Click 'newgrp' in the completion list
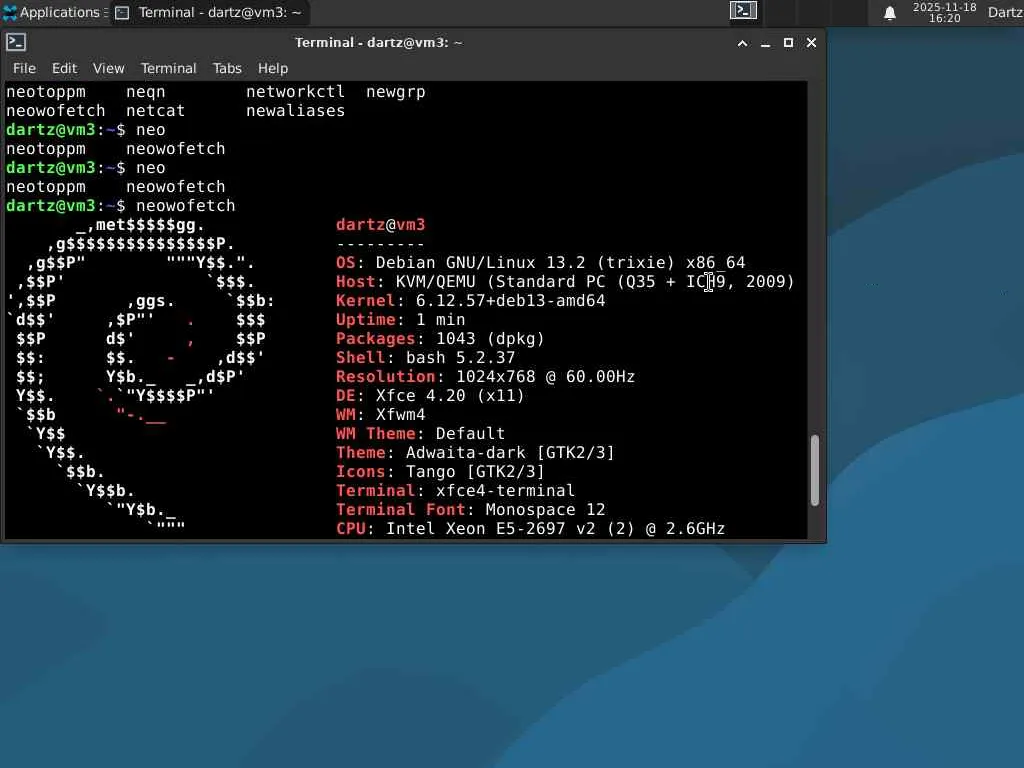This screenshot has width=1024, height=768. [x=396, y=92]
